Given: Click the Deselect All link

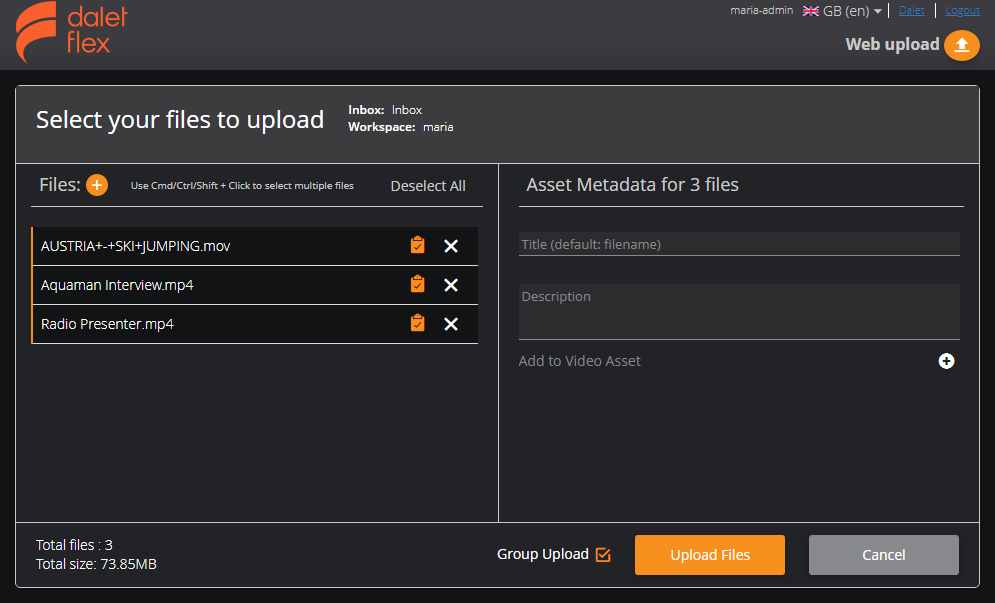Looking at the screenshot, I should [x=428, y=185].
